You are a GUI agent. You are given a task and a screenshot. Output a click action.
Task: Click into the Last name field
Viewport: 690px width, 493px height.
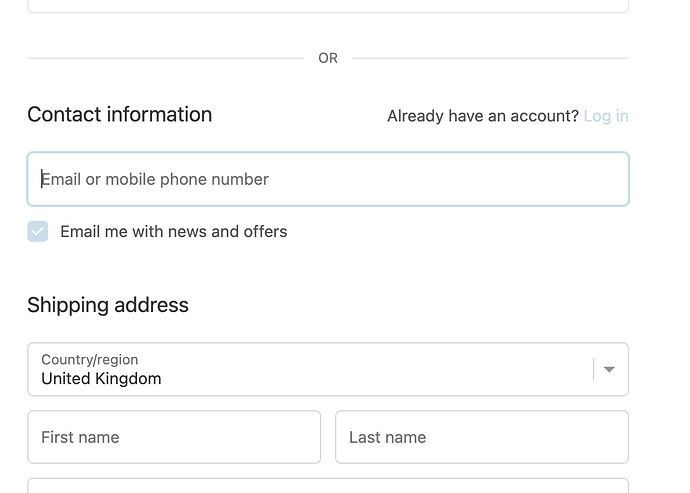(x=481, y=437)
